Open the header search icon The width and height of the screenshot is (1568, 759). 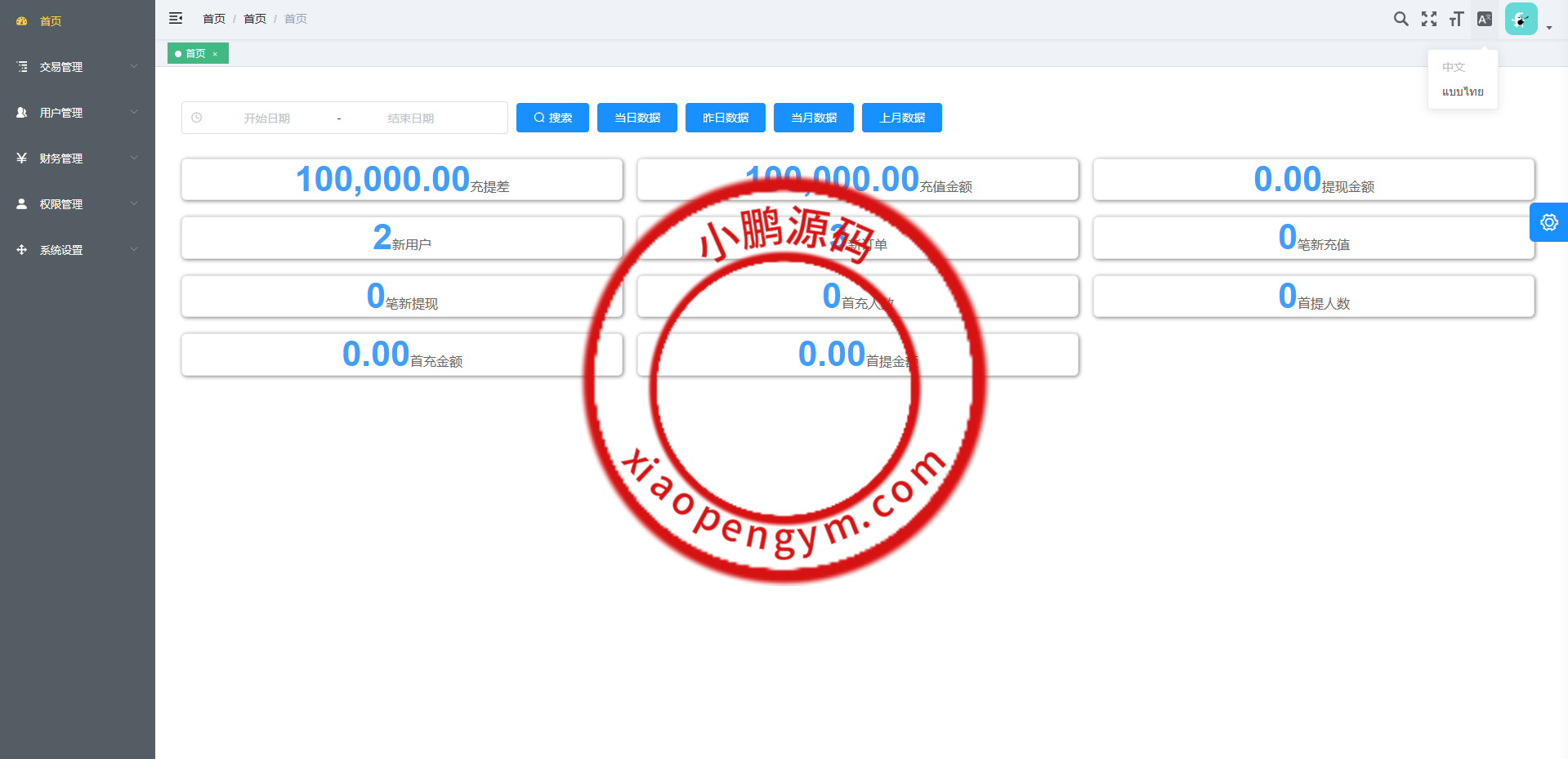(x=1400, y=19)
